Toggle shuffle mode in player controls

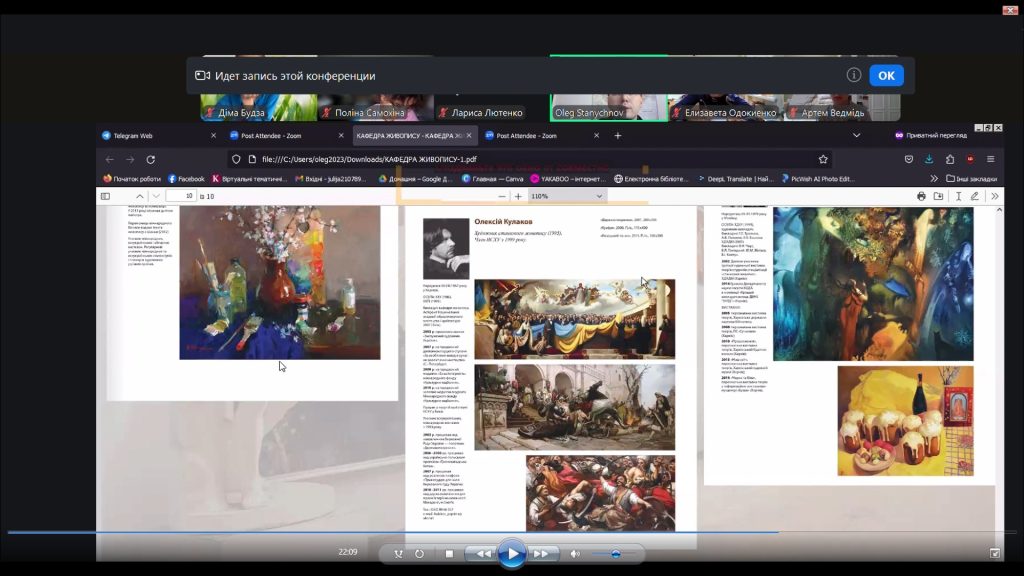(x=397, y=553)
